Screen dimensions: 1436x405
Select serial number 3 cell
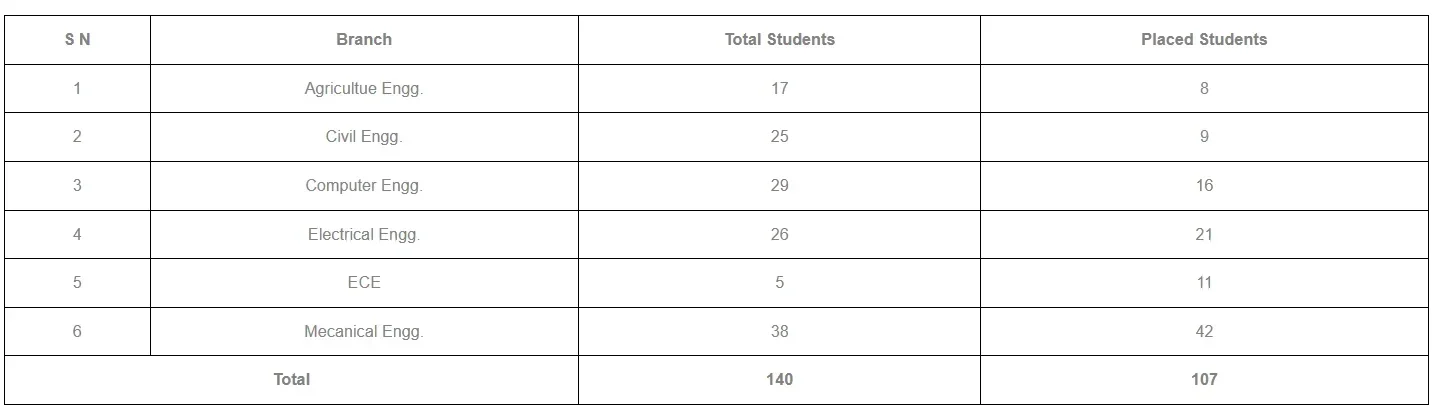click(77, 186)
